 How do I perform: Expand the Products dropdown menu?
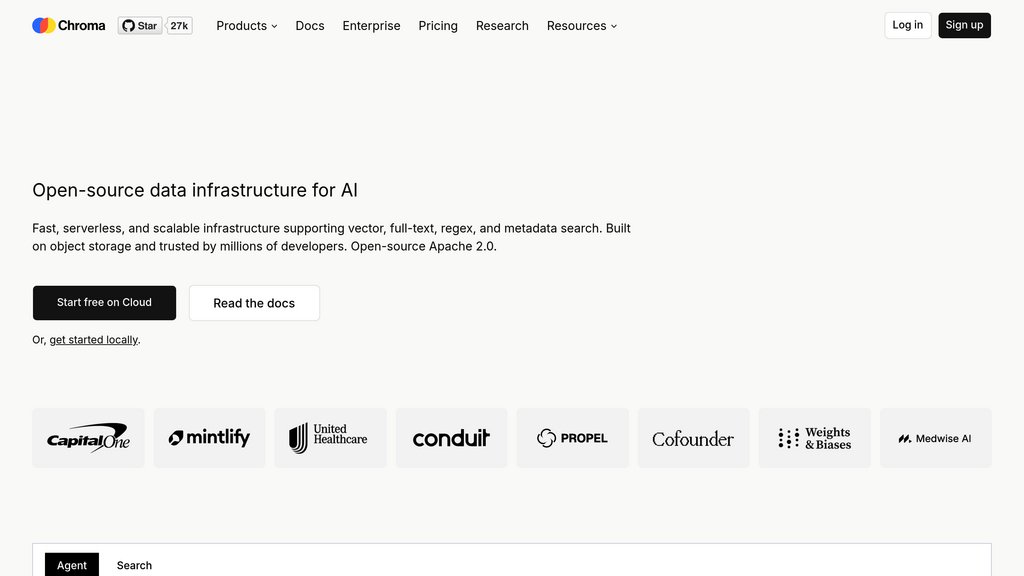pos(246,26)
